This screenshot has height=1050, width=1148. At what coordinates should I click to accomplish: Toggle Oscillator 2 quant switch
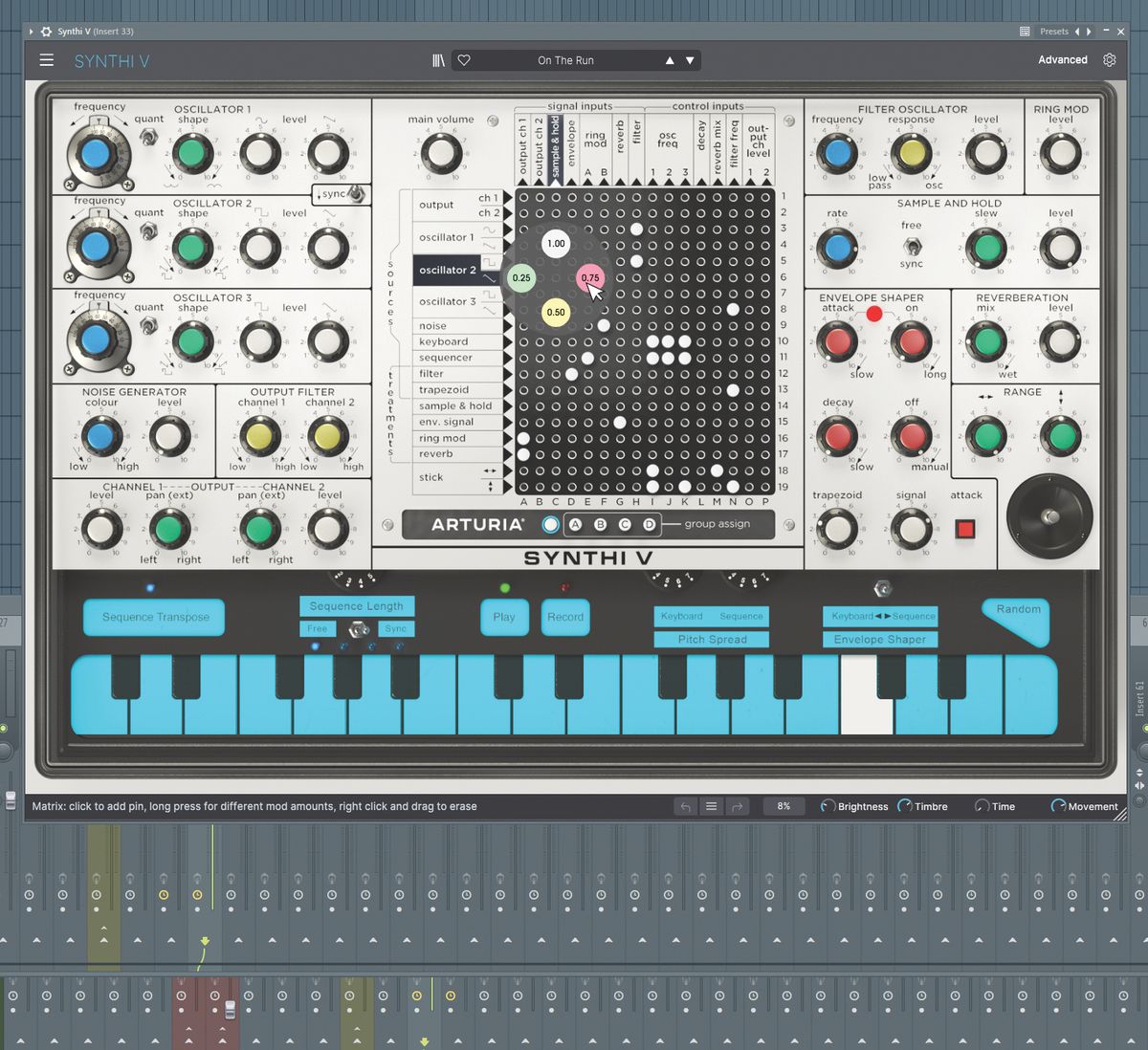coord(148,231)
